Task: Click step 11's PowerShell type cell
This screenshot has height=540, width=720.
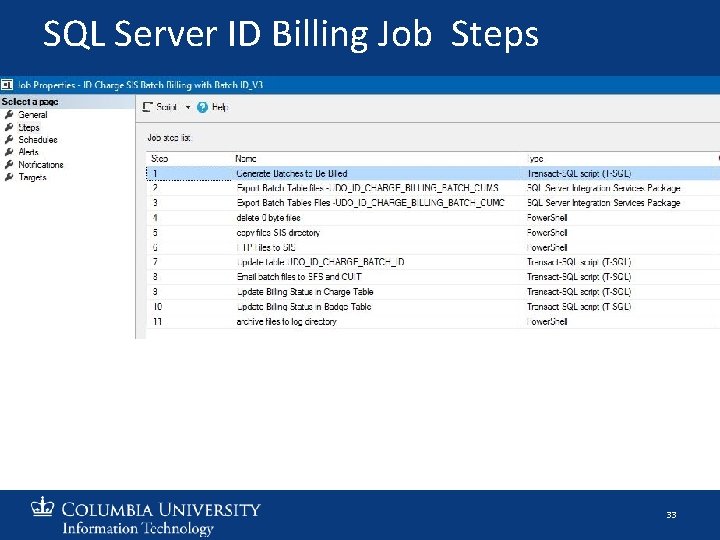Action: 547,321
